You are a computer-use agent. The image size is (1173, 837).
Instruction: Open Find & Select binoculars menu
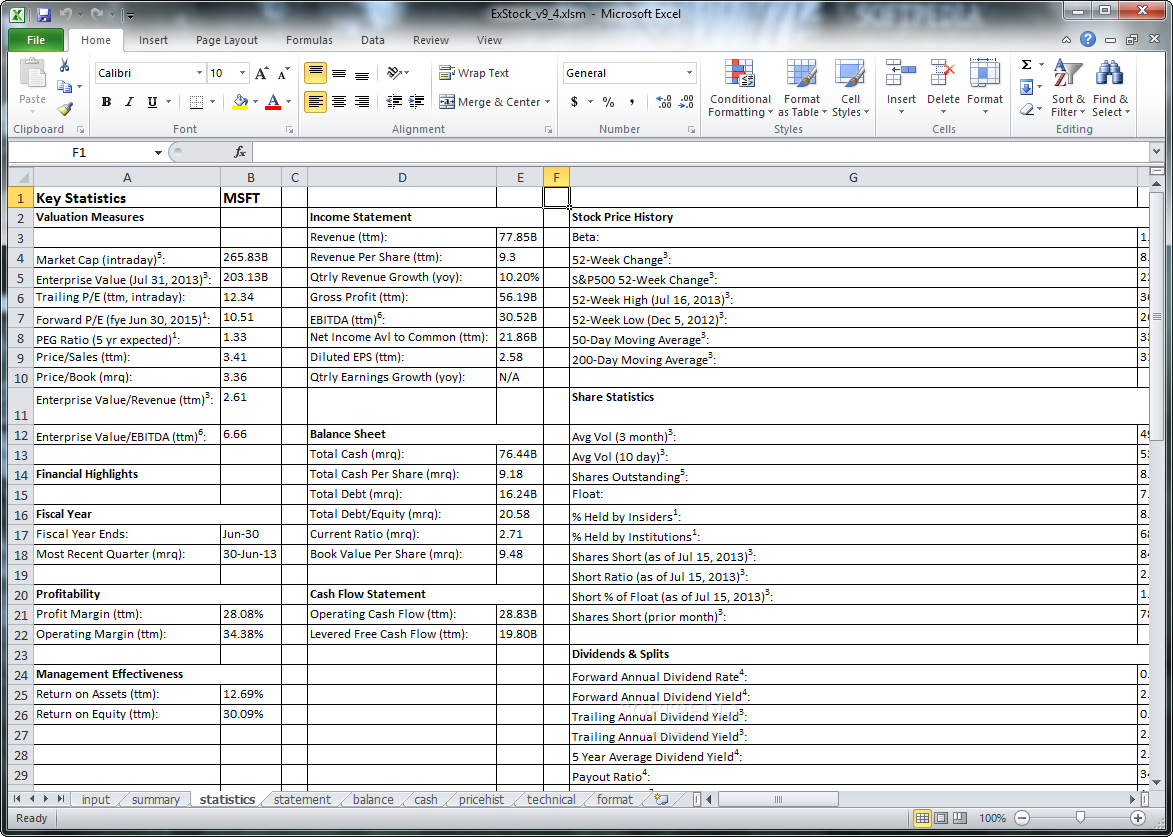tap(1110, 88)
